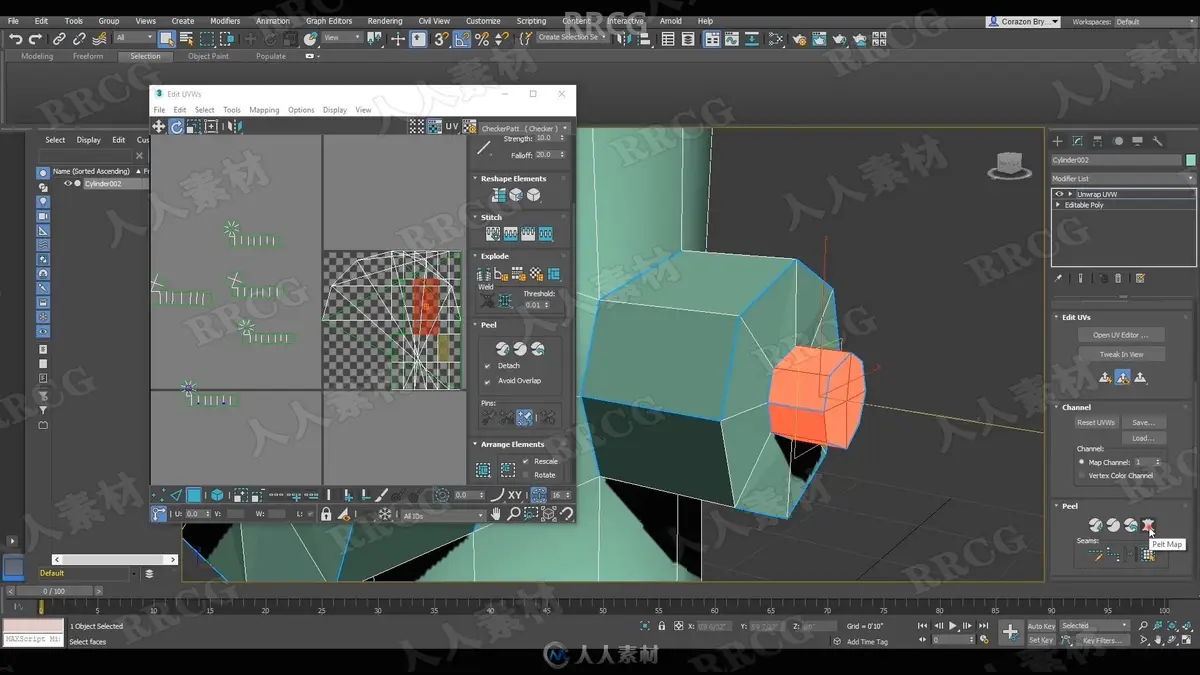
Task: Click the first Stitch icon
Action: (492, 234)
